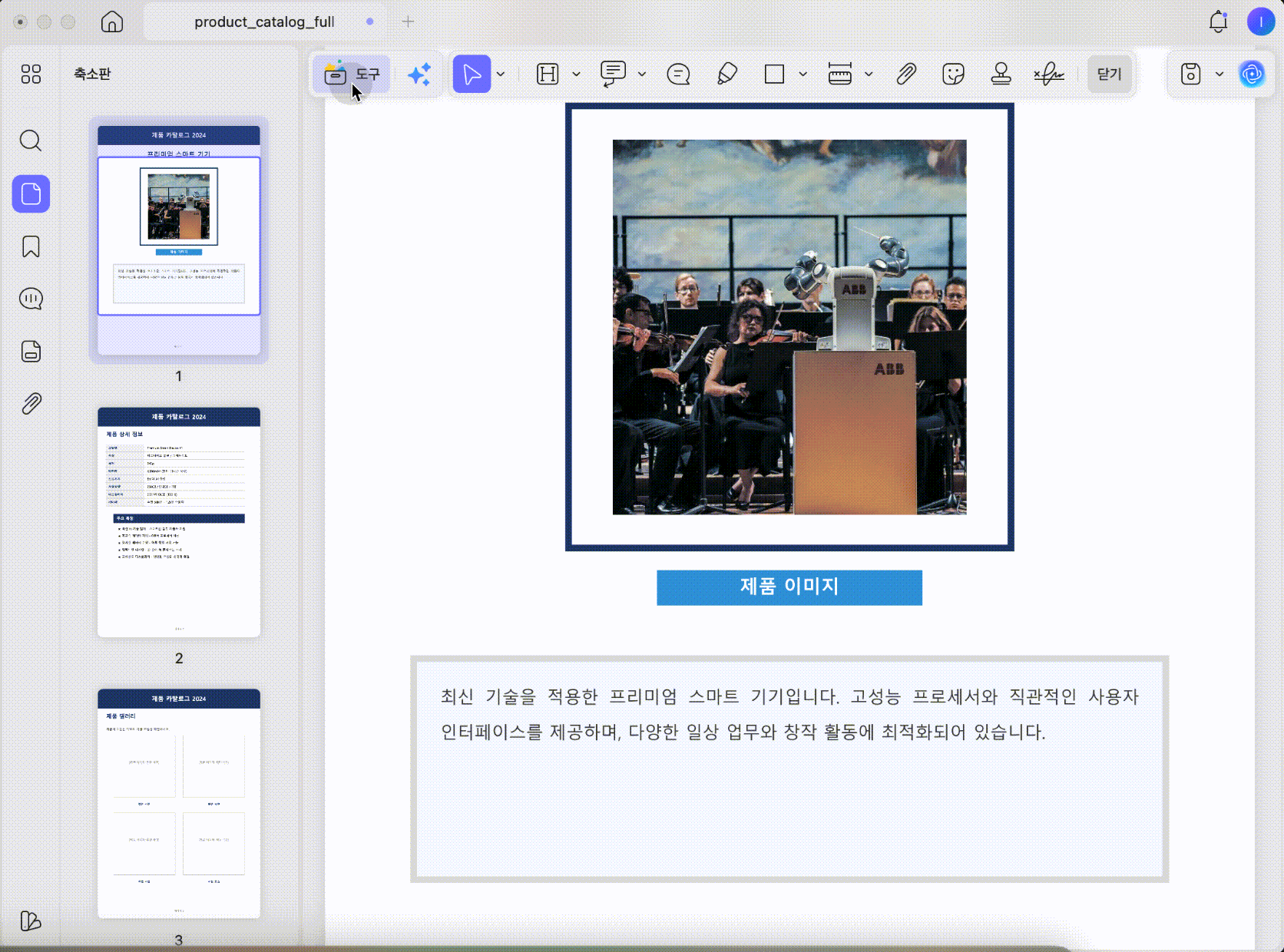Select the measurement ruler tool
The image size is (1284, 952).
tap(840, 74)
